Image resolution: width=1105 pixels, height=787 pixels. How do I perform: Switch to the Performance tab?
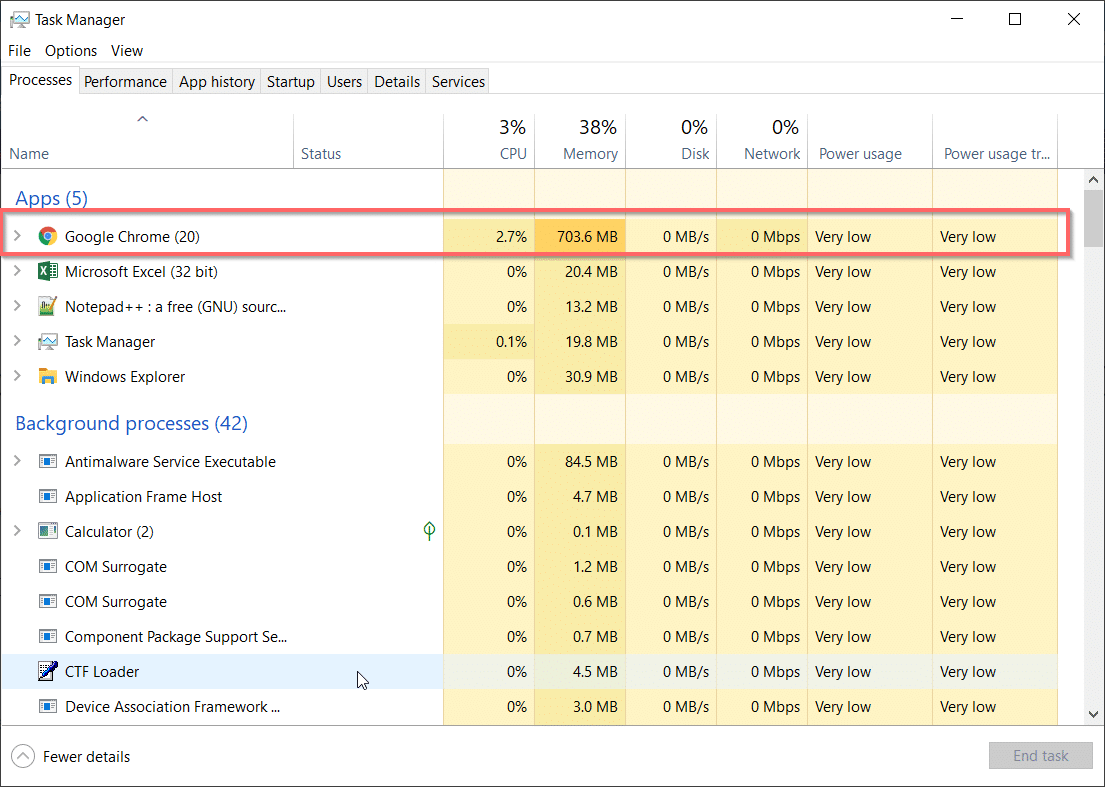(x=125, y=82)
